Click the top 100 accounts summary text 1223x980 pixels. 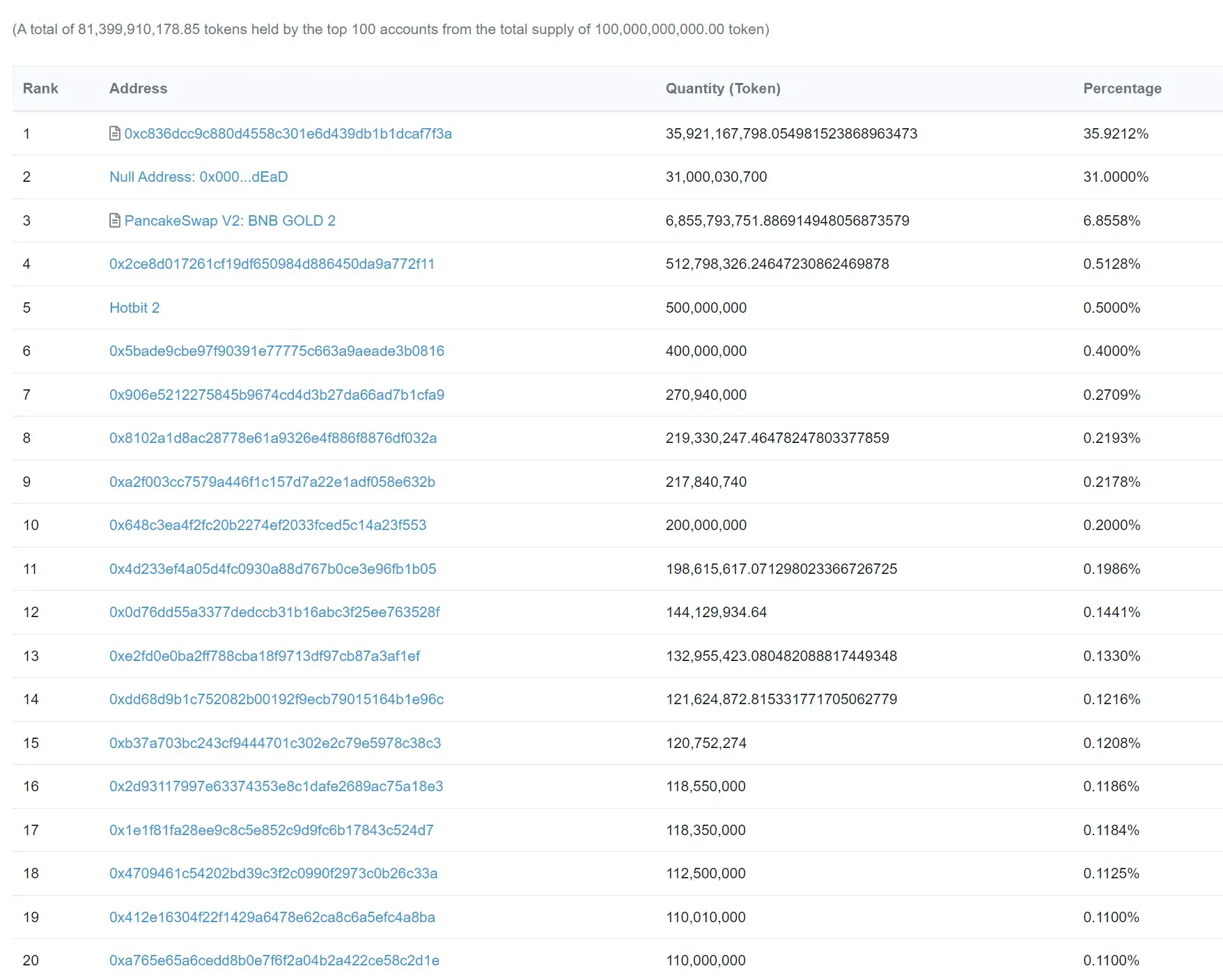pyautogui.click(x=391, y=29)
